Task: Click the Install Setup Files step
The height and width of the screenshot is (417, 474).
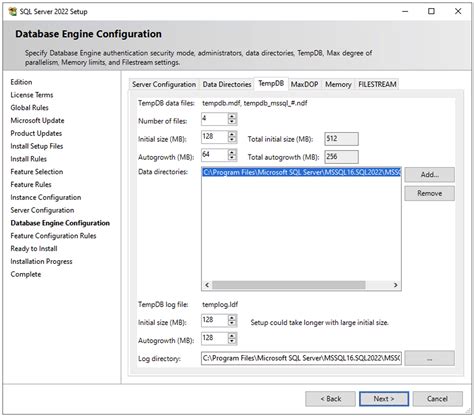Action: [37, 146]
